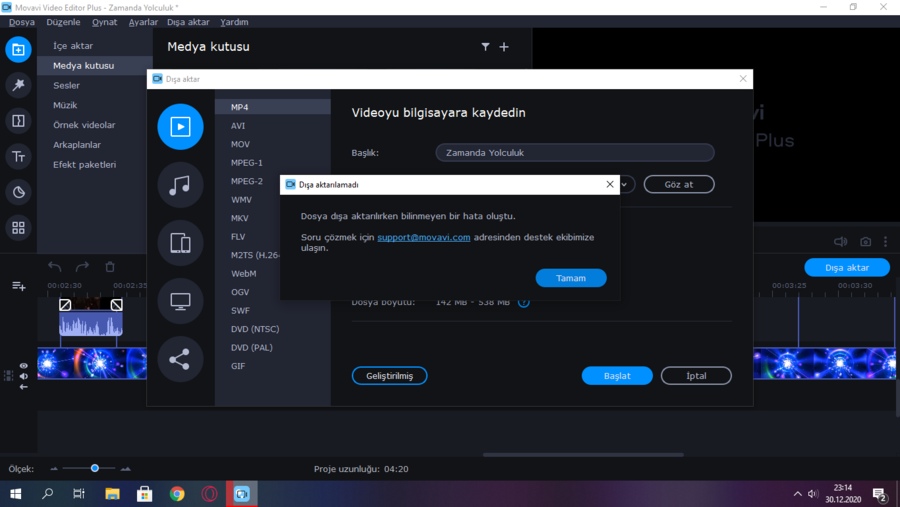Viewport: 900px width, 507px height.
Task: Open Windows Start menu
Action: pyautogui.click(x=15, y=494)
